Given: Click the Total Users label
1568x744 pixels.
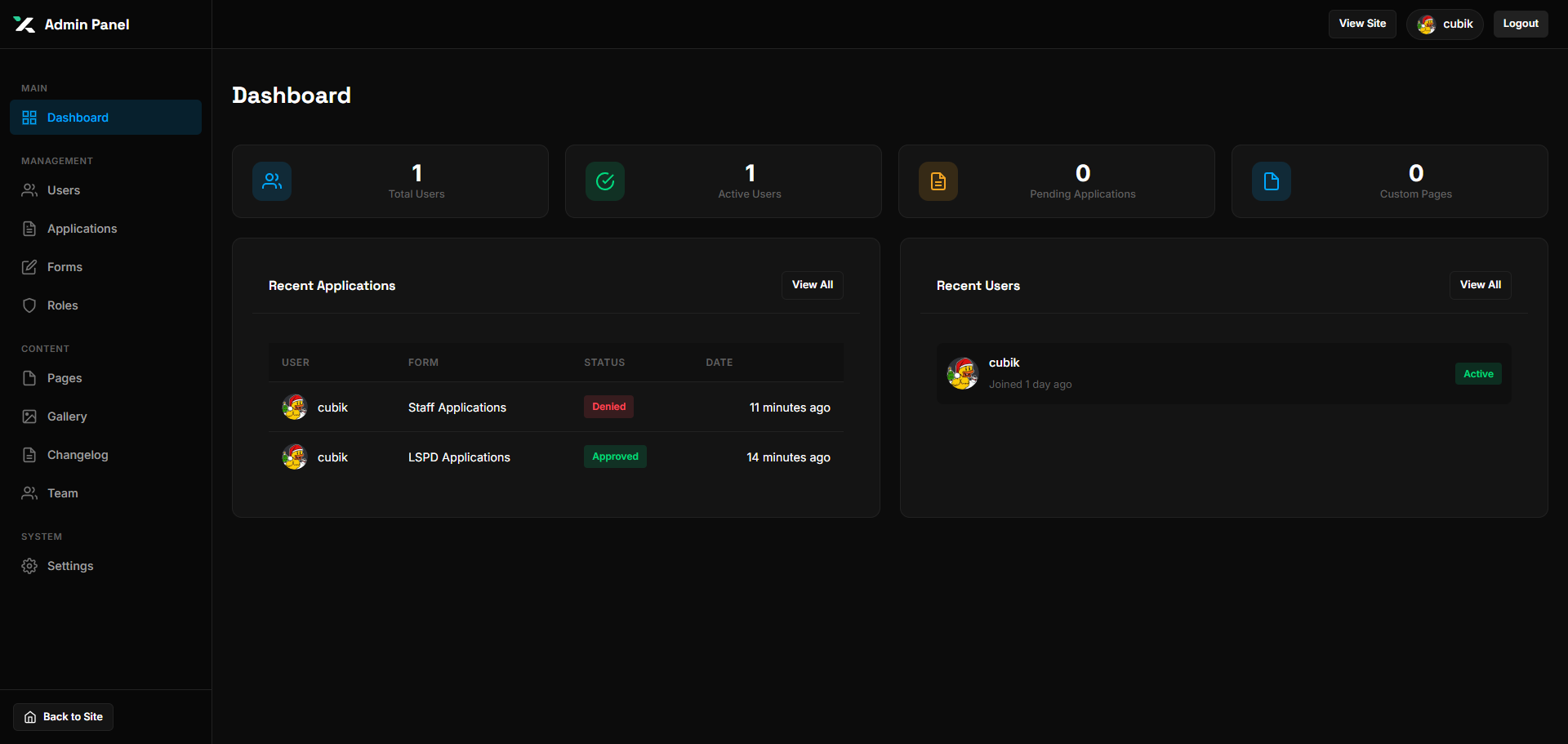Looking at the screenshot, I should [x=416, y=194].
